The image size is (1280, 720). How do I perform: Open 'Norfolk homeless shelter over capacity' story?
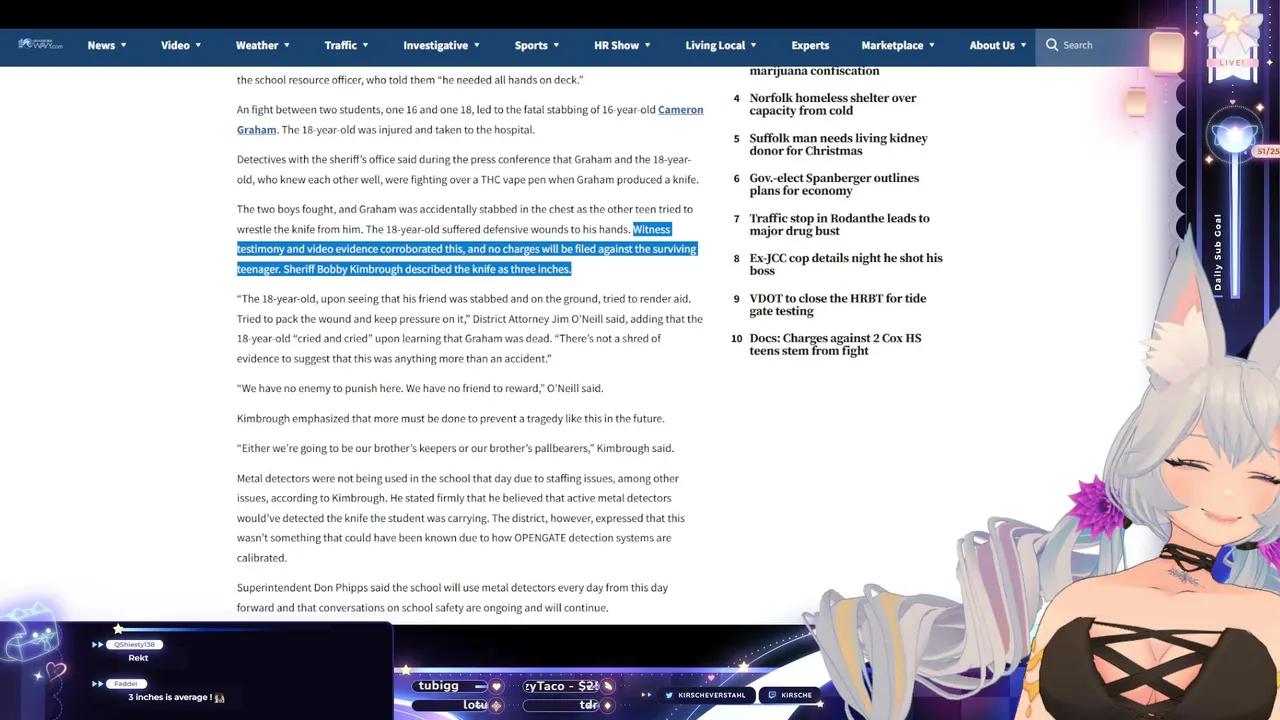pyautogui.click(x=833, y=104)
